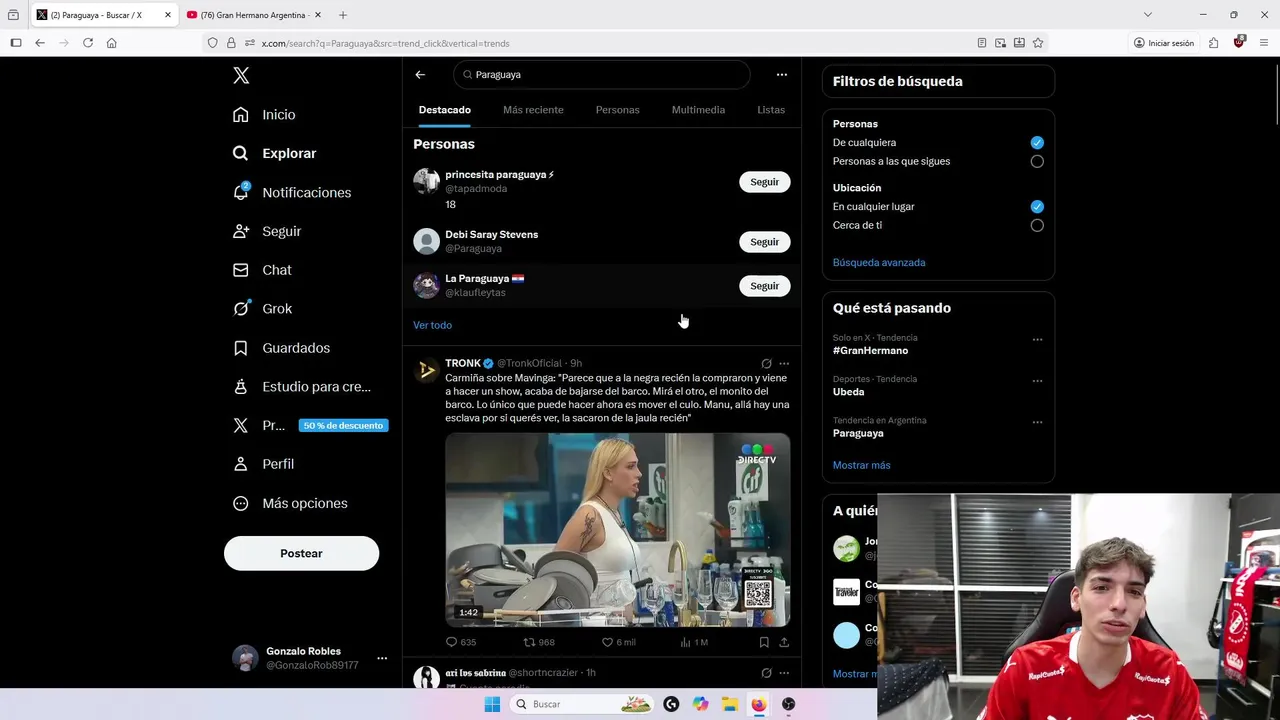Viewport: 1280px width, 720px height.
Task: Switch to Más reciente tab
Action: pos(533,110)
